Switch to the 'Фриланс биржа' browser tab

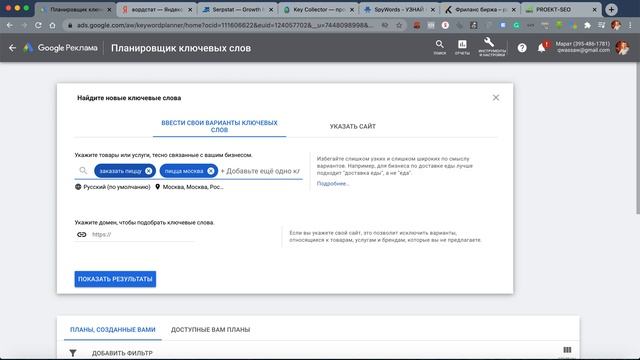479,9
